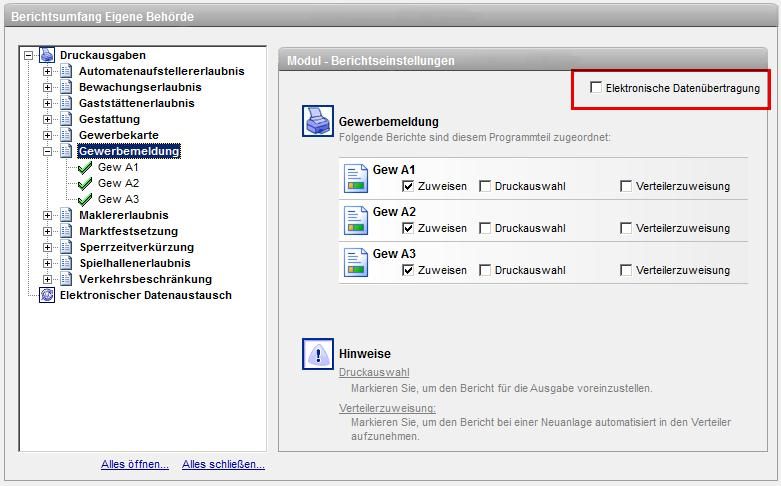The image size is (781, 486).
Task: Check Verteilerzuweisung for Gew A3
Action: pos(625,270)
